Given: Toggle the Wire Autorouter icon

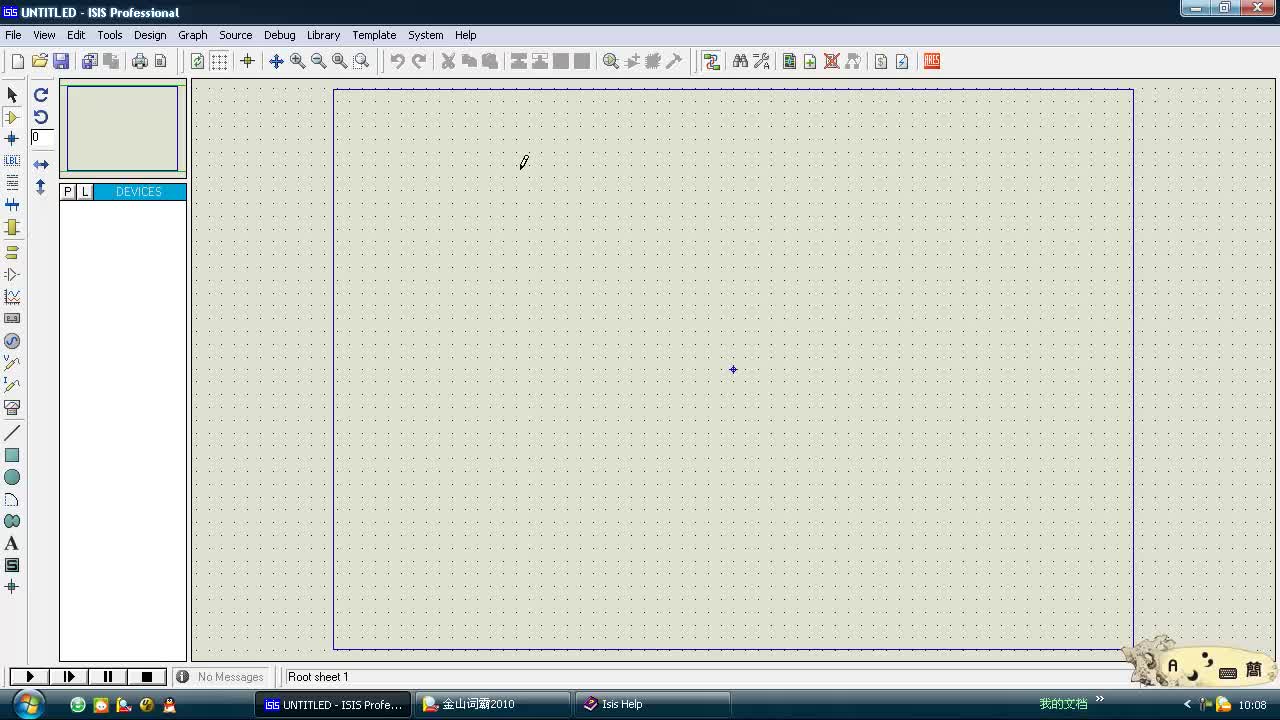Looking at the screenshot, I should pyautogui.click(x=712, y=62).
